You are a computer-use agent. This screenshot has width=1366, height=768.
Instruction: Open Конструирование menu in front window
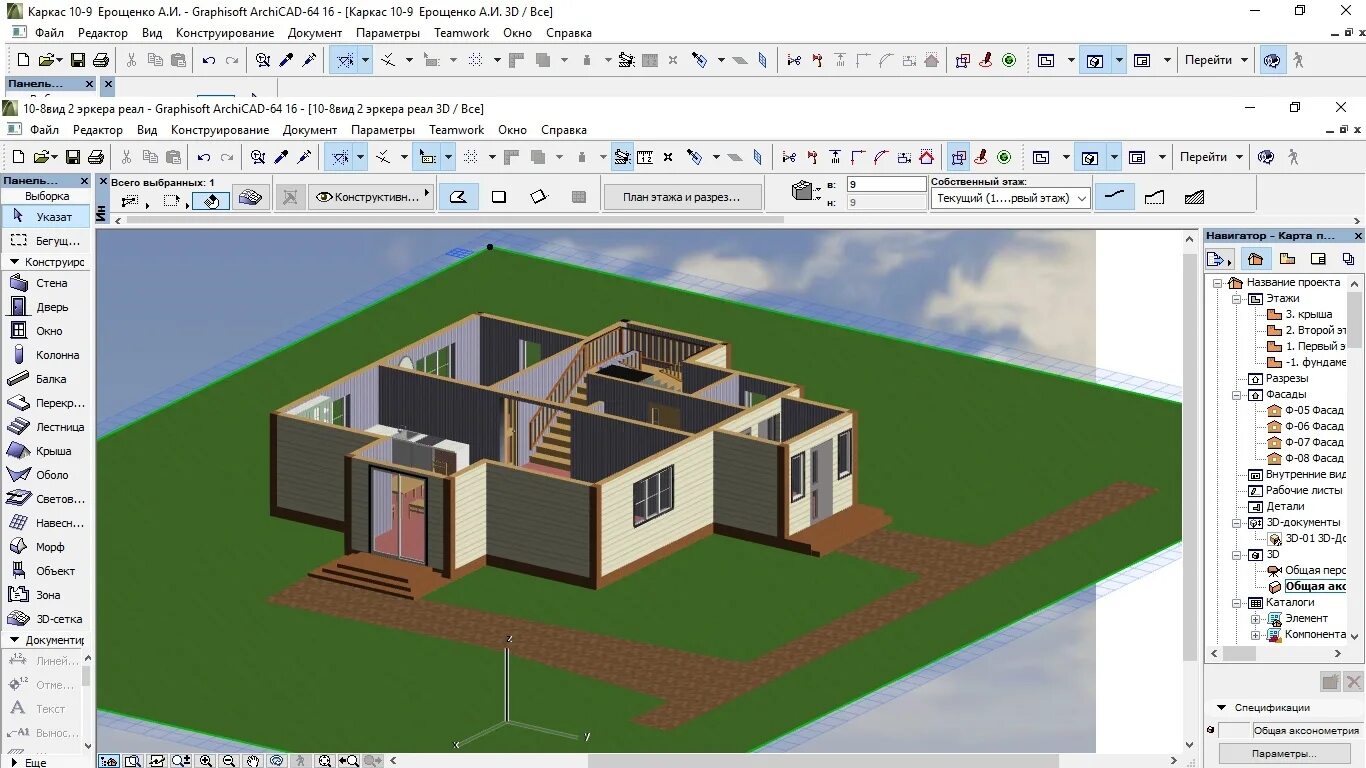[x=220, y=130]
